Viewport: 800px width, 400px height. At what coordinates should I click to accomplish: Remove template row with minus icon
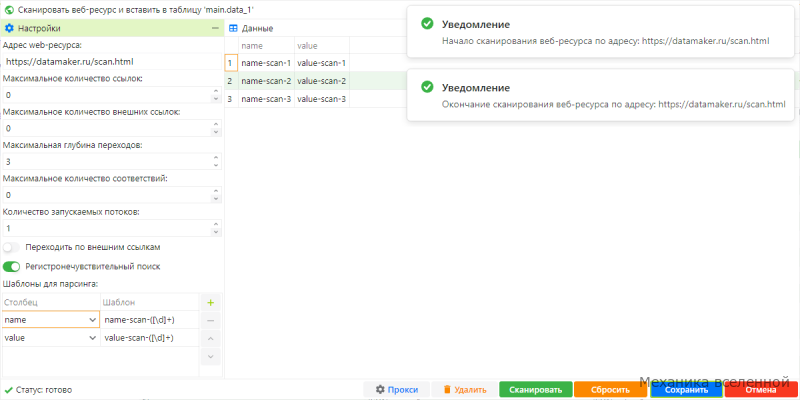(210, 320)
